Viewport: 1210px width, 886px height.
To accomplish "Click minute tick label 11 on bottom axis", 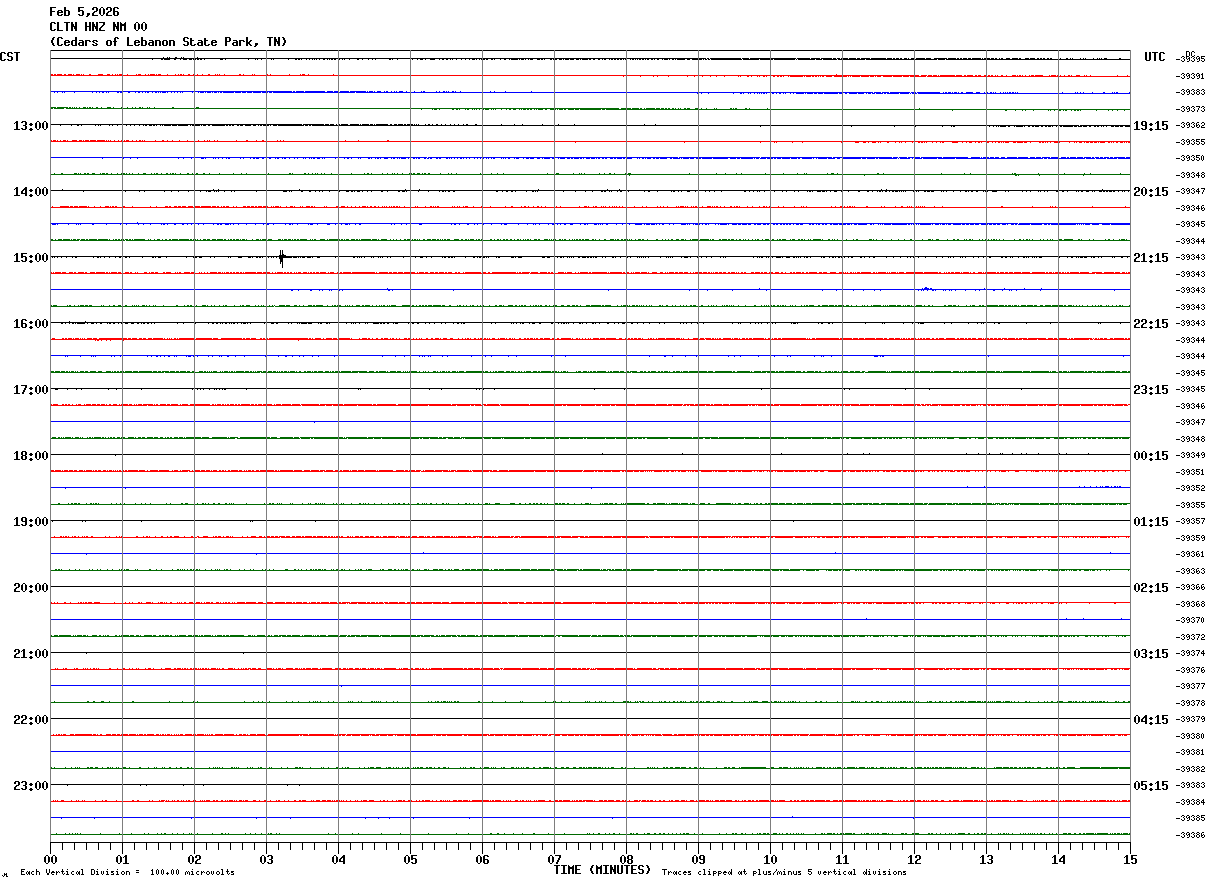I will tap(842, 859).
